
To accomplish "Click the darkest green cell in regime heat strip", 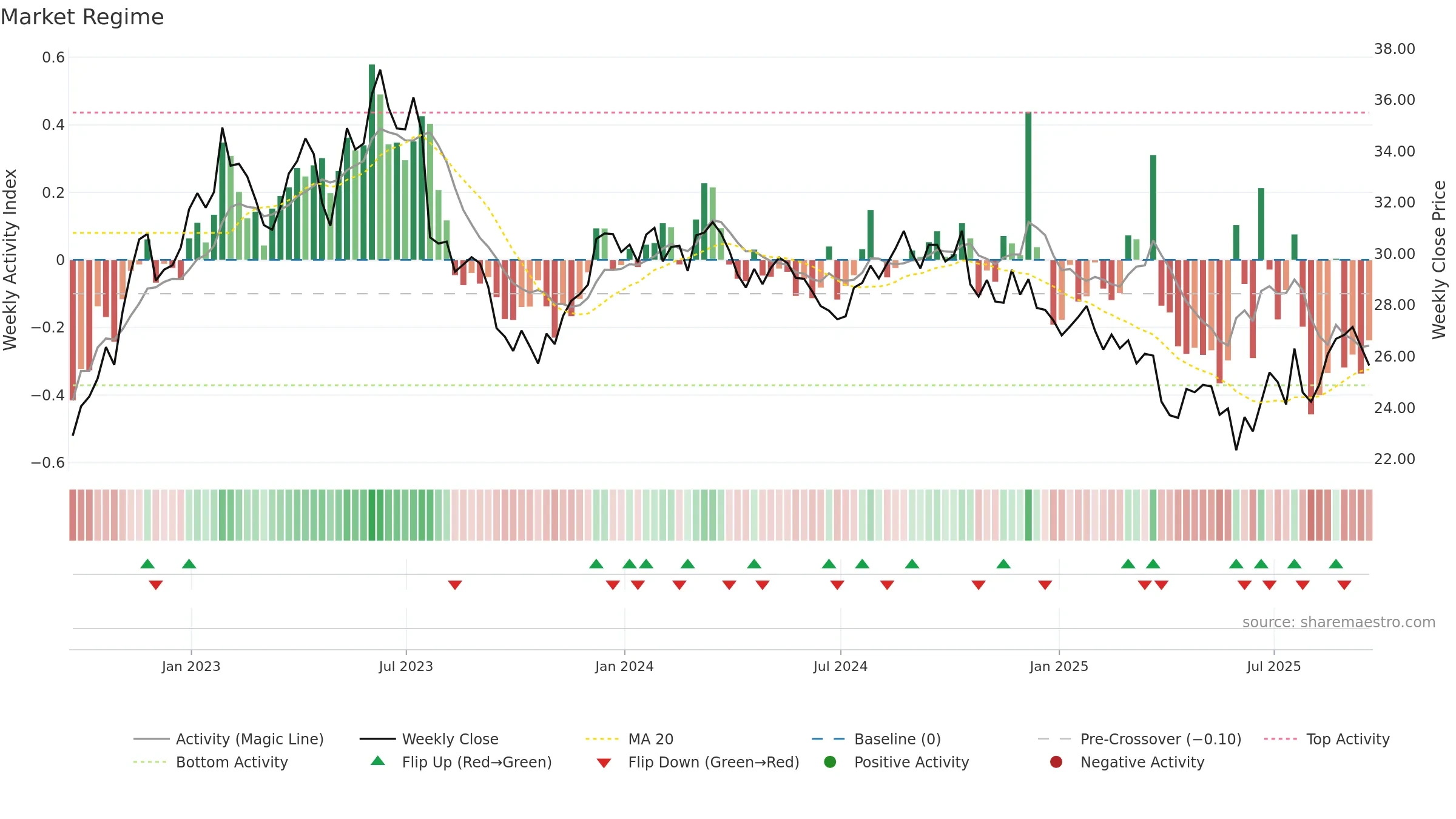I will (x=372, y=515).
